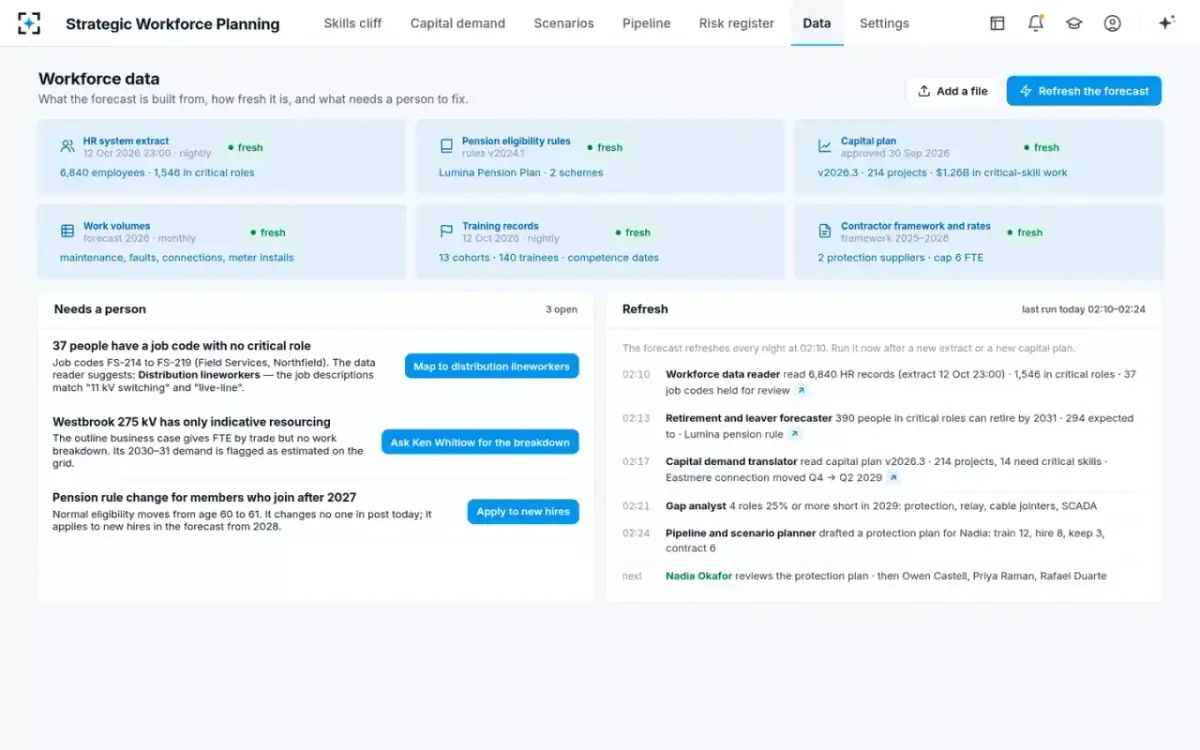Click "6,840 employees · 1,546 in critical roles"

point(157,173)
